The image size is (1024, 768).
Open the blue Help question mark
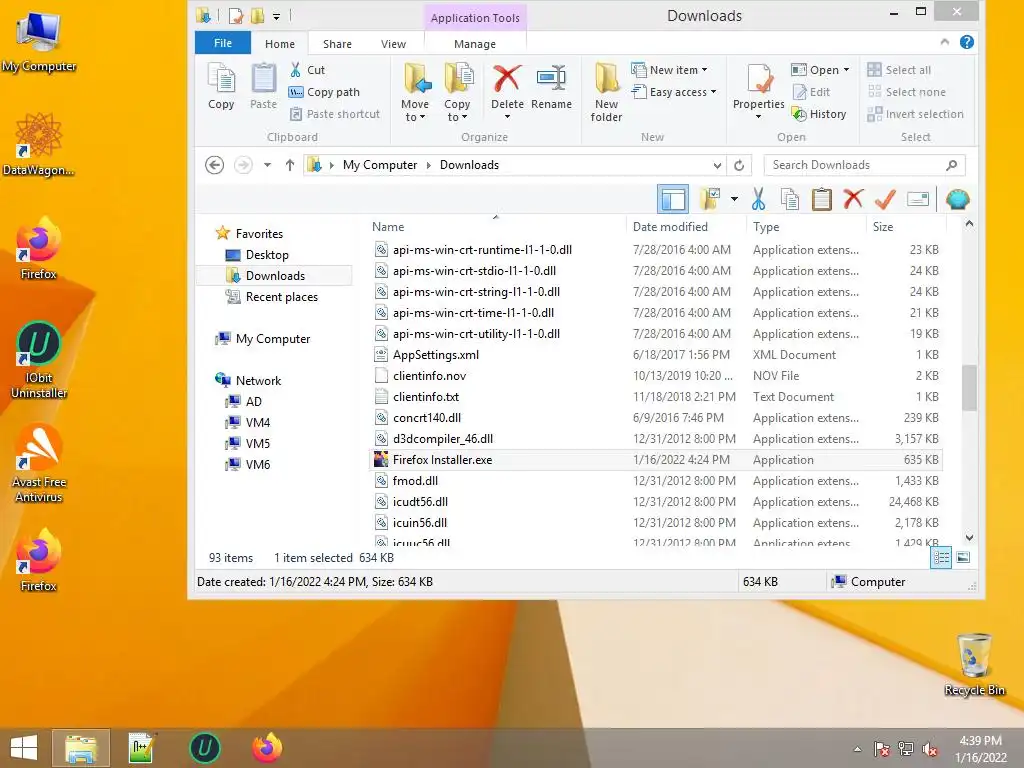click(x=967, y=42)
